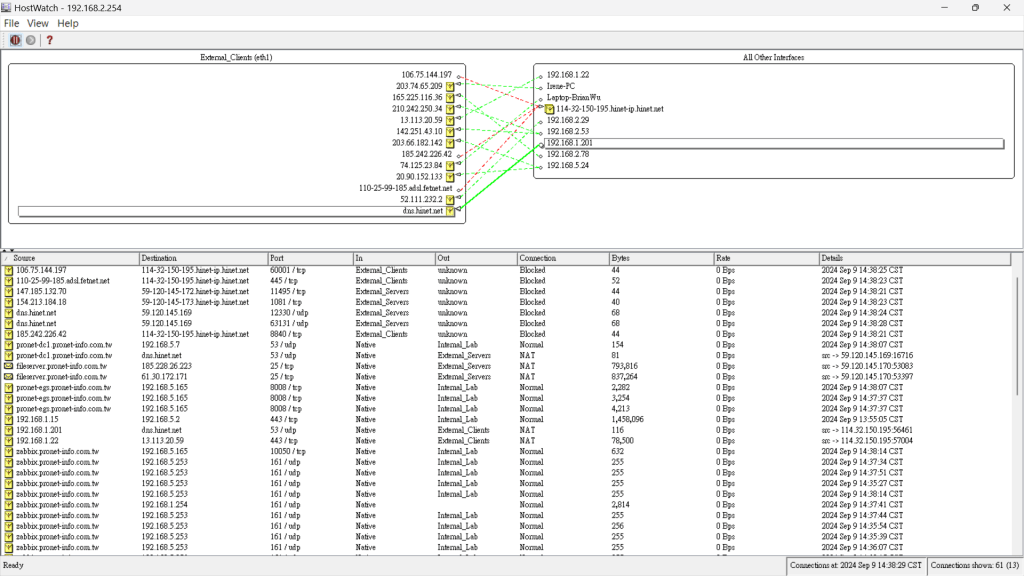Sort by the Port column header
This screenshot has width=1024, height=576.
[310, 259]
